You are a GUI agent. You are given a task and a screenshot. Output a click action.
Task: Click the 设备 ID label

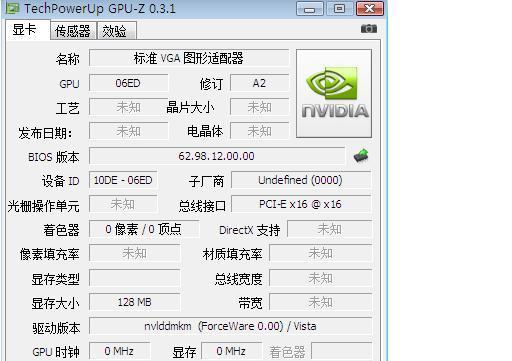point(61,181)
